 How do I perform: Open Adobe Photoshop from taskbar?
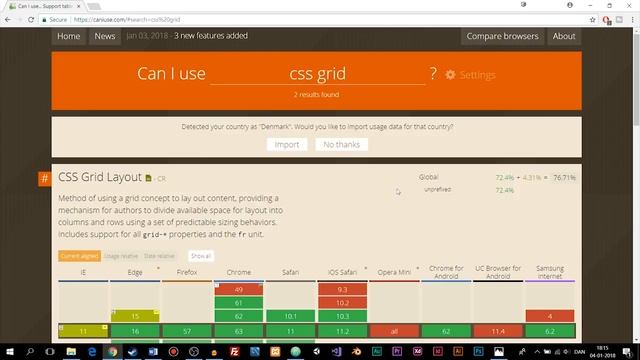coord(478,351)
